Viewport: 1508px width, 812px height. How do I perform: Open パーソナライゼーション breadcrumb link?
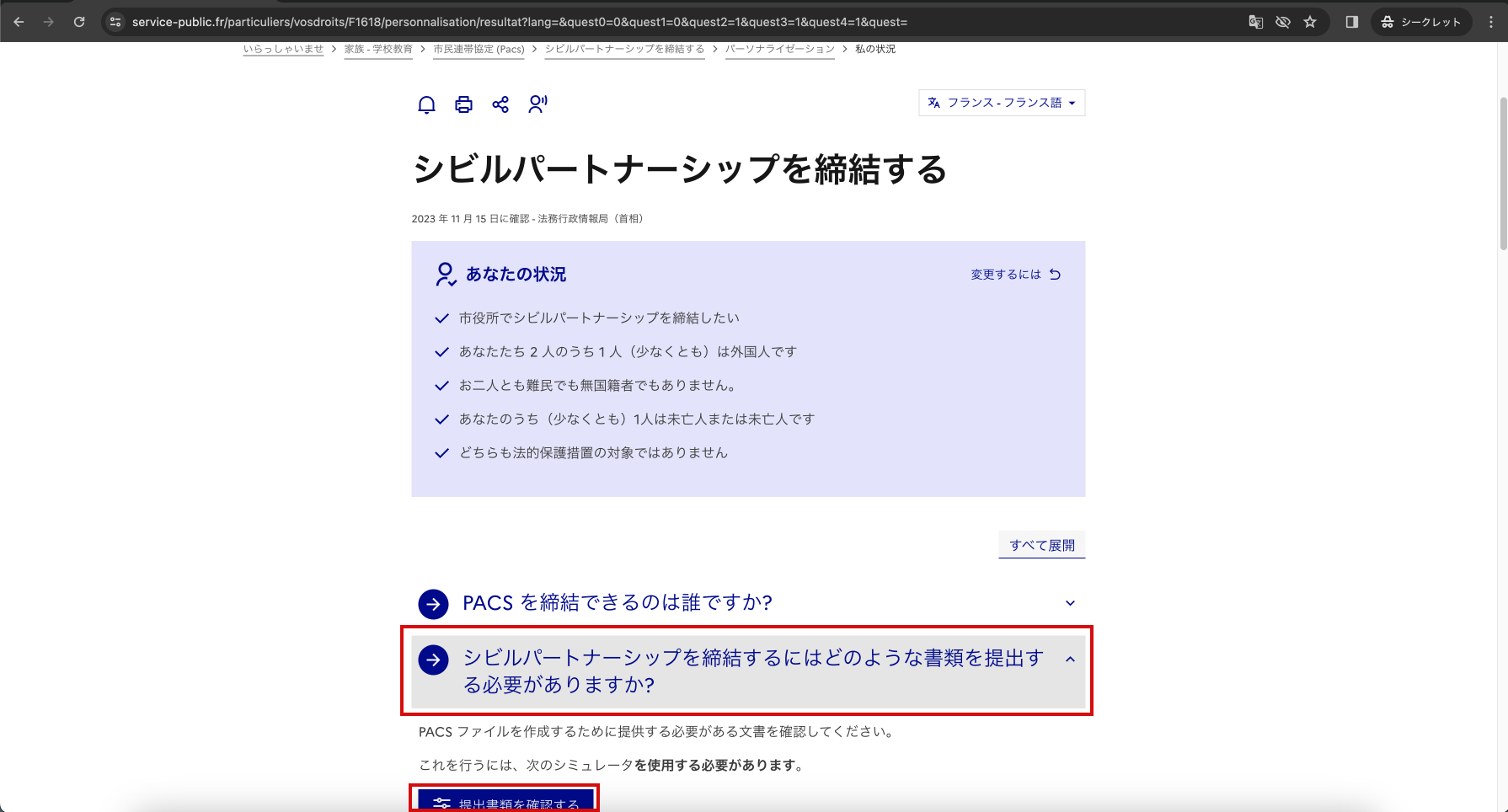click(780, 49)
